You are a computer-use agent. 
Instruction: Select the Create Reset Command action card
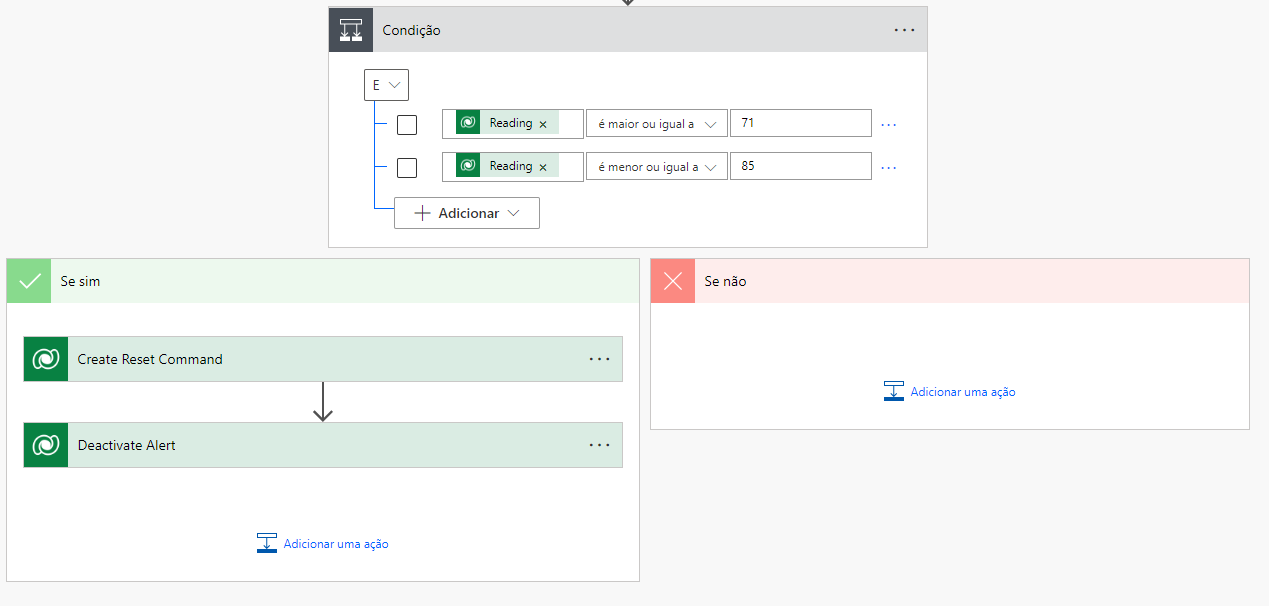[323, 359]
